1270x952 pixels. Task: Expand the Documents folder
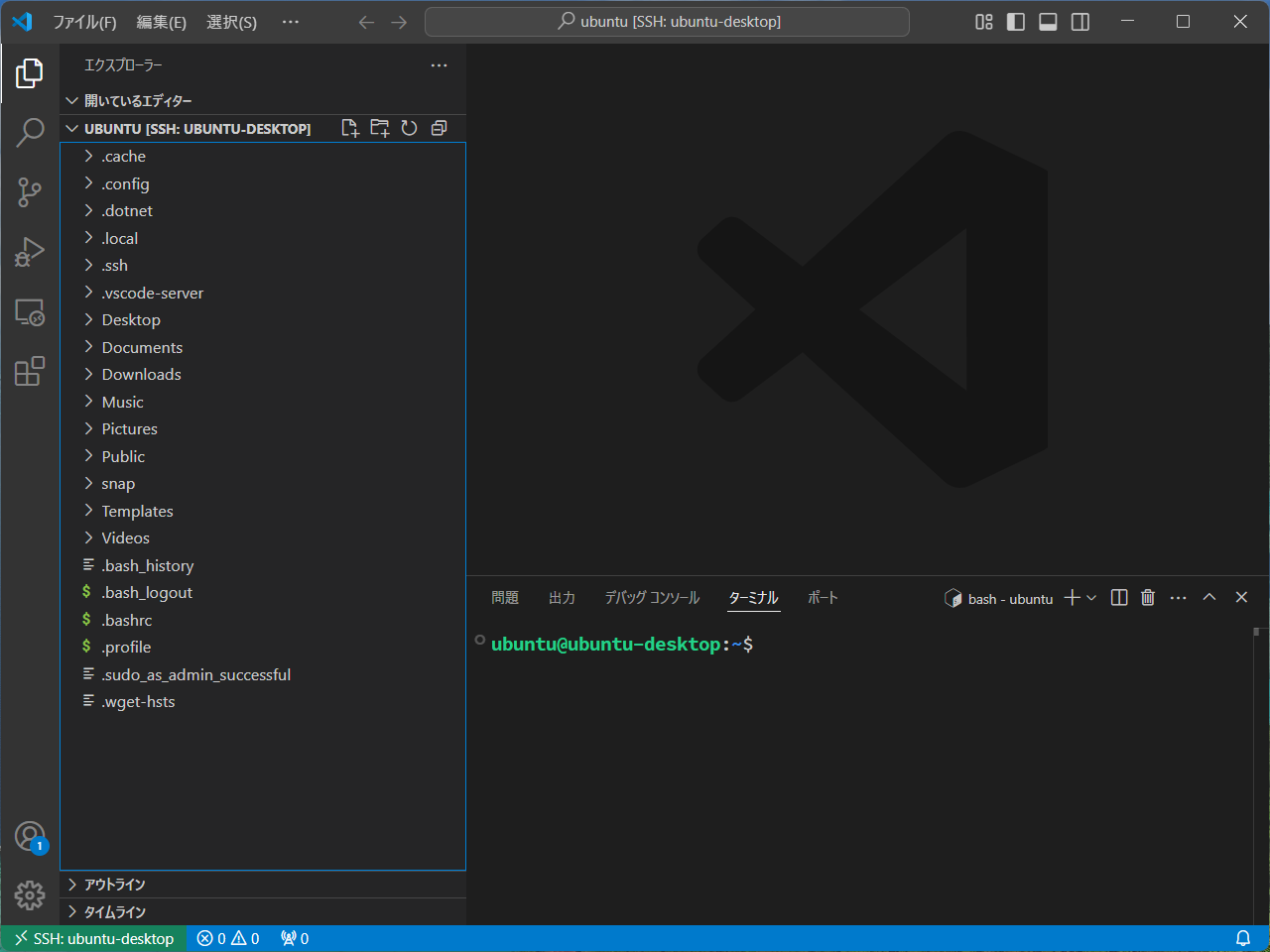[263, 347]
